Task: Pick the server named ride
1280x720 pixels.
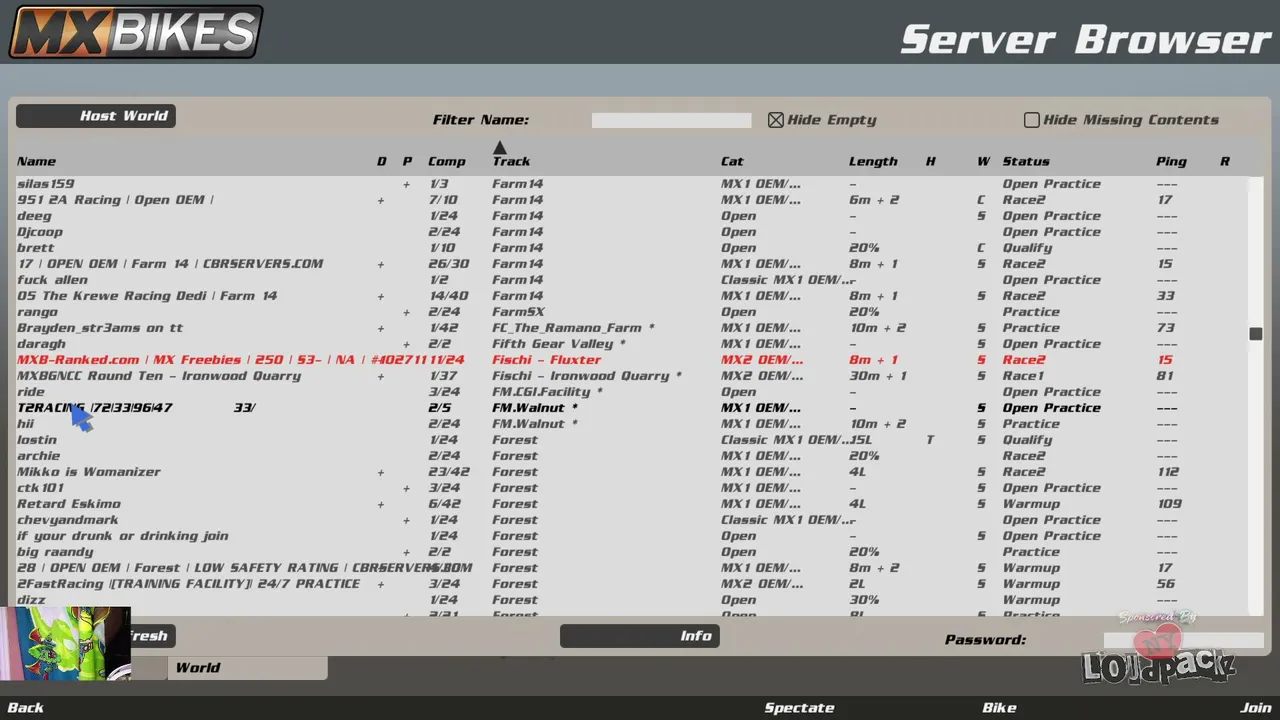Action: pos(633,392)
